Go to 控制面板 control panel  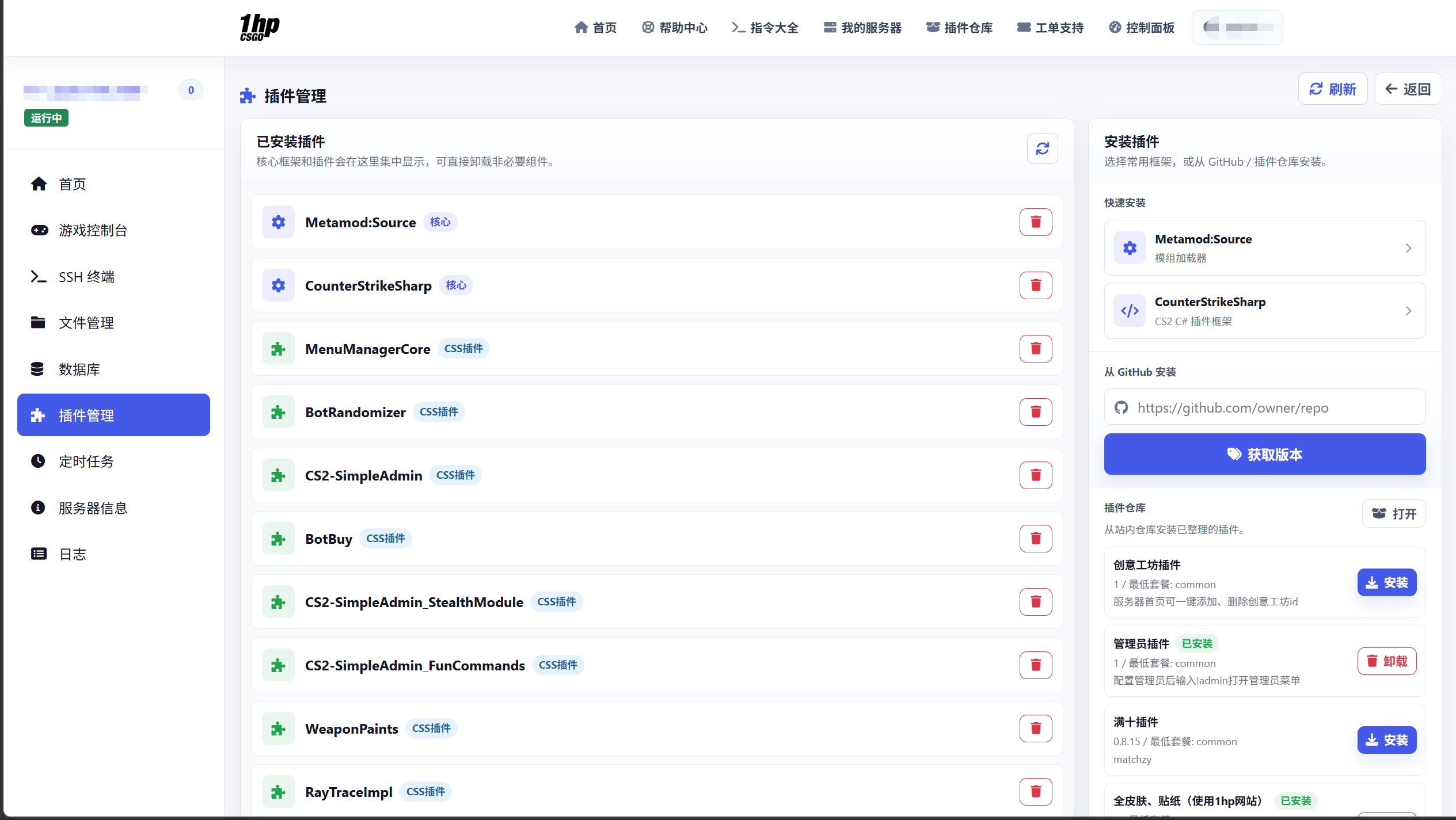tap(1141, 28)
